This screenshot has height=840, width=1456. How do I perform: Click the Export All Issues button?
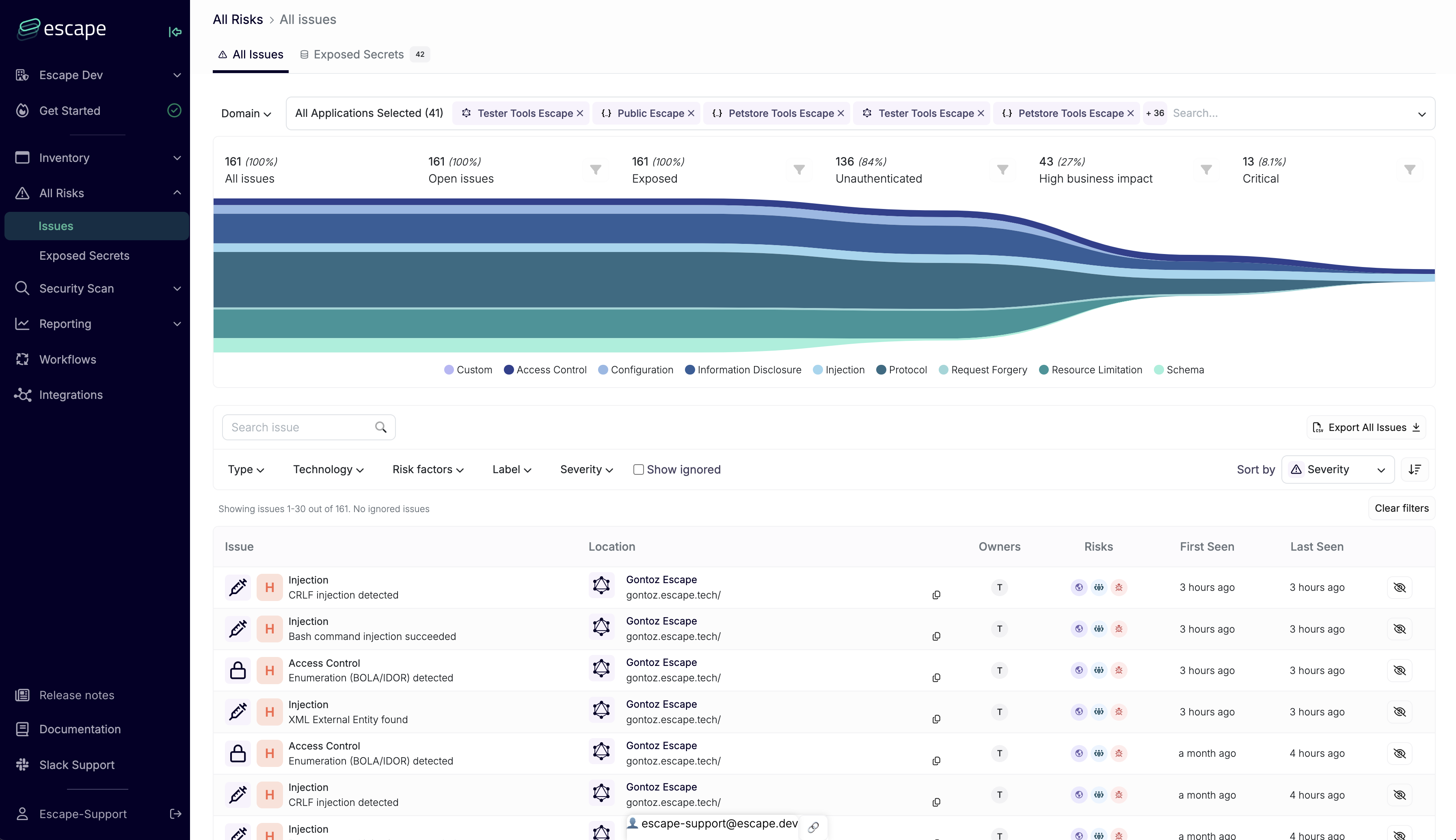(x=1365, y=427)
